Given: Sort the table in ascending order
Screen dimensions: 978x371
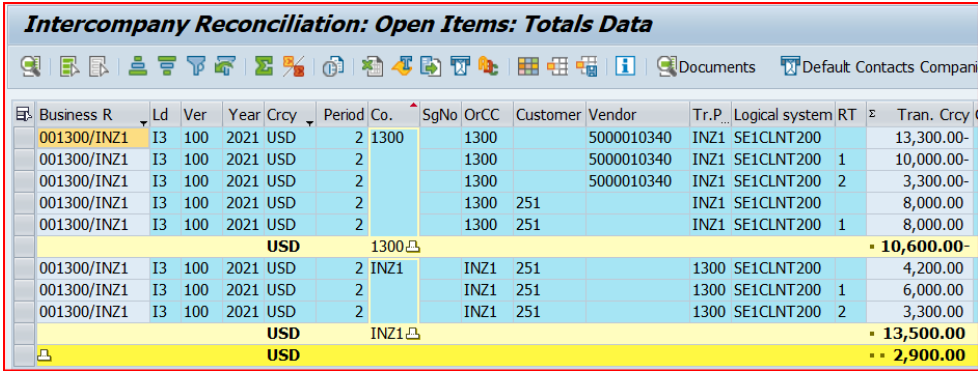Looking at the screenshot, I should (137, 66).
